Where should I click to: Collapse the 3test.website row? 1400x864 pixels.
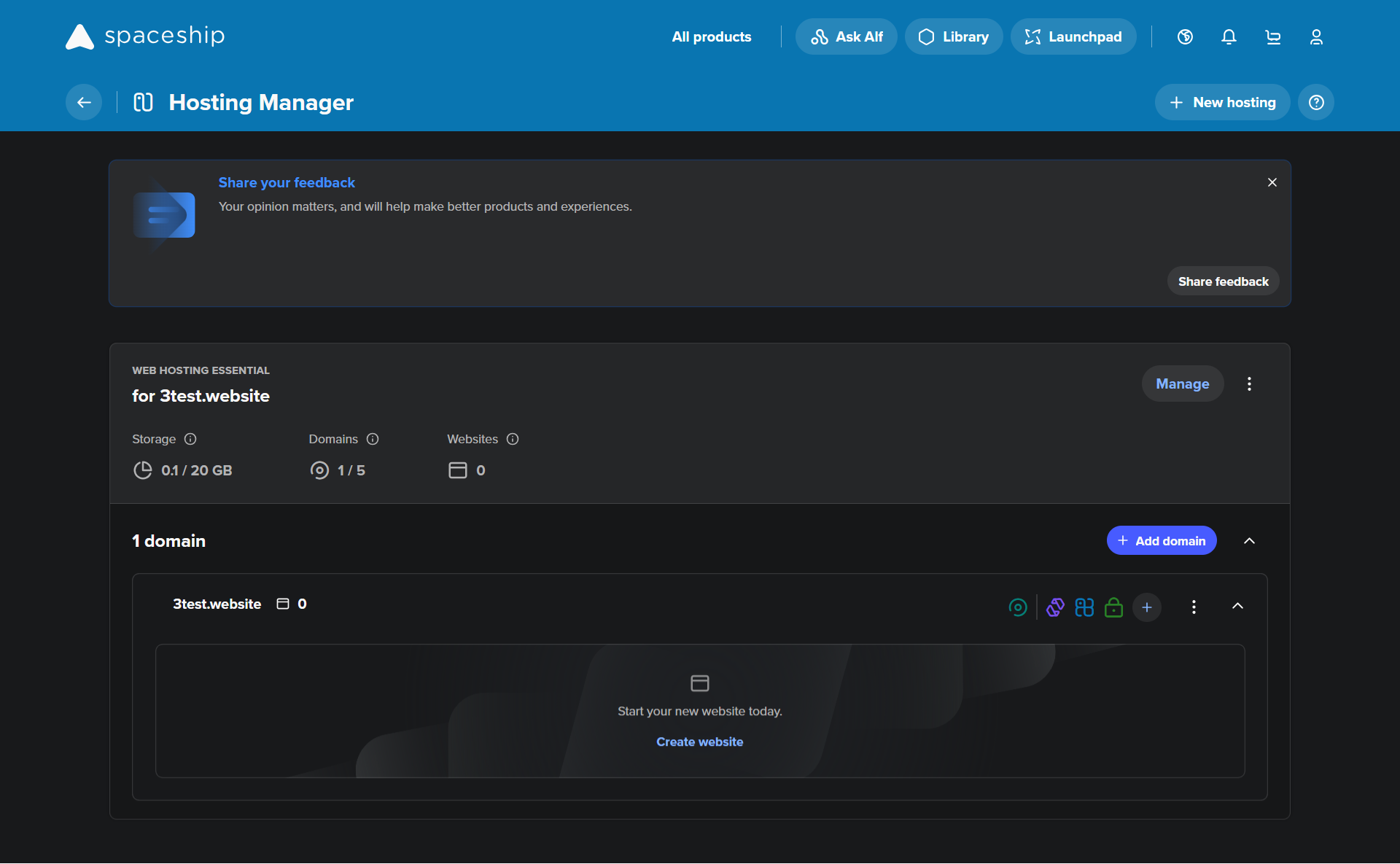1238,606
